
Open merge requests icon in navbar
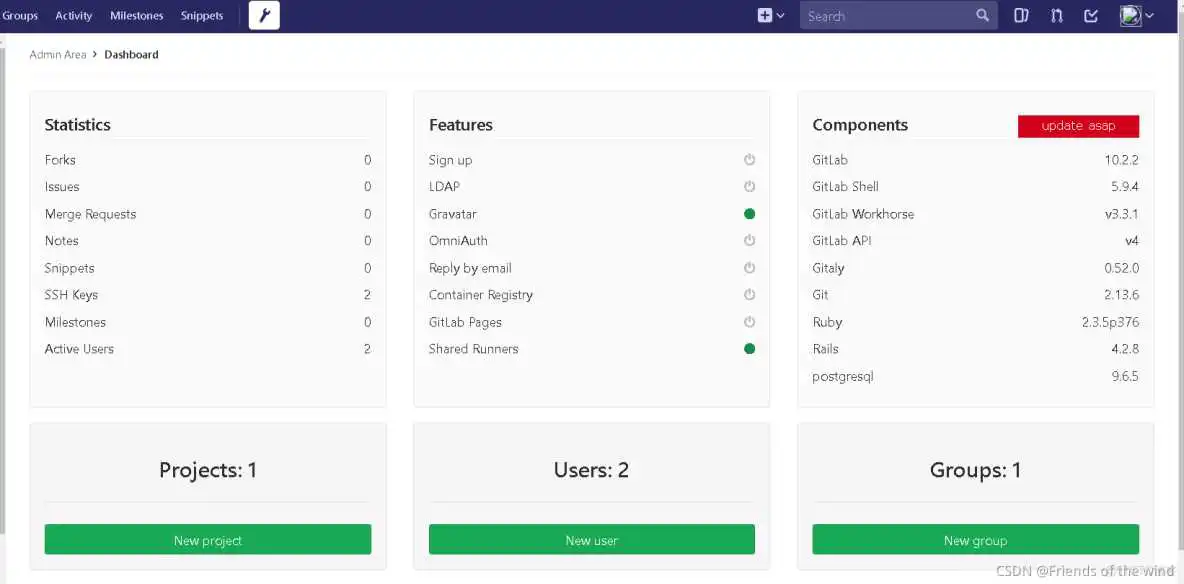tap(1056, 16)
